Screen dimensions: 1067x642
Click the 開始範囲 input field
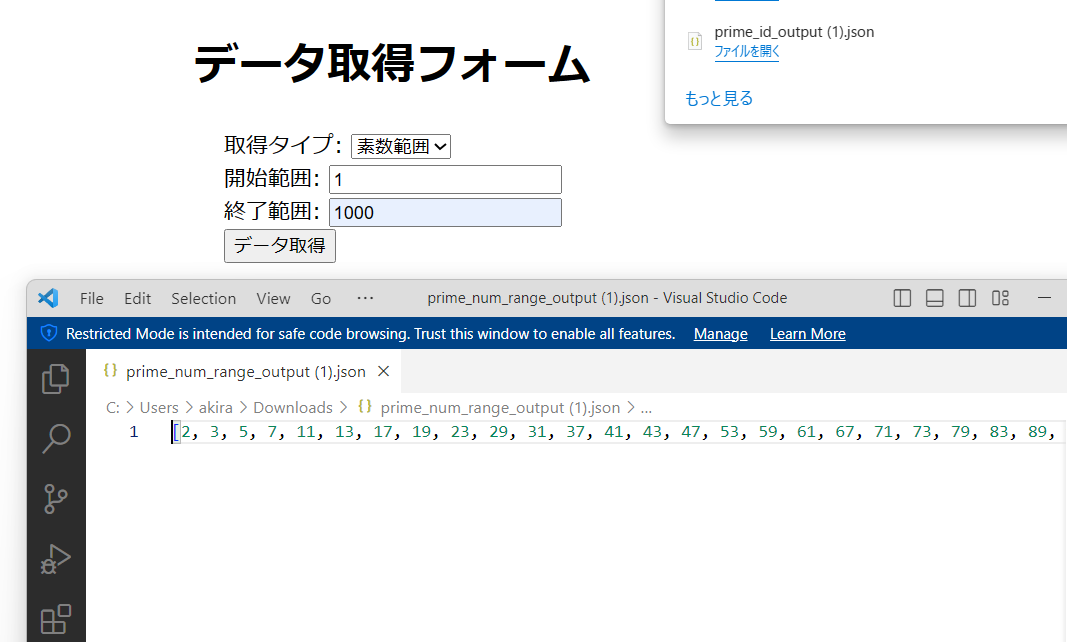pyautogui.click(x=446, y=180)
